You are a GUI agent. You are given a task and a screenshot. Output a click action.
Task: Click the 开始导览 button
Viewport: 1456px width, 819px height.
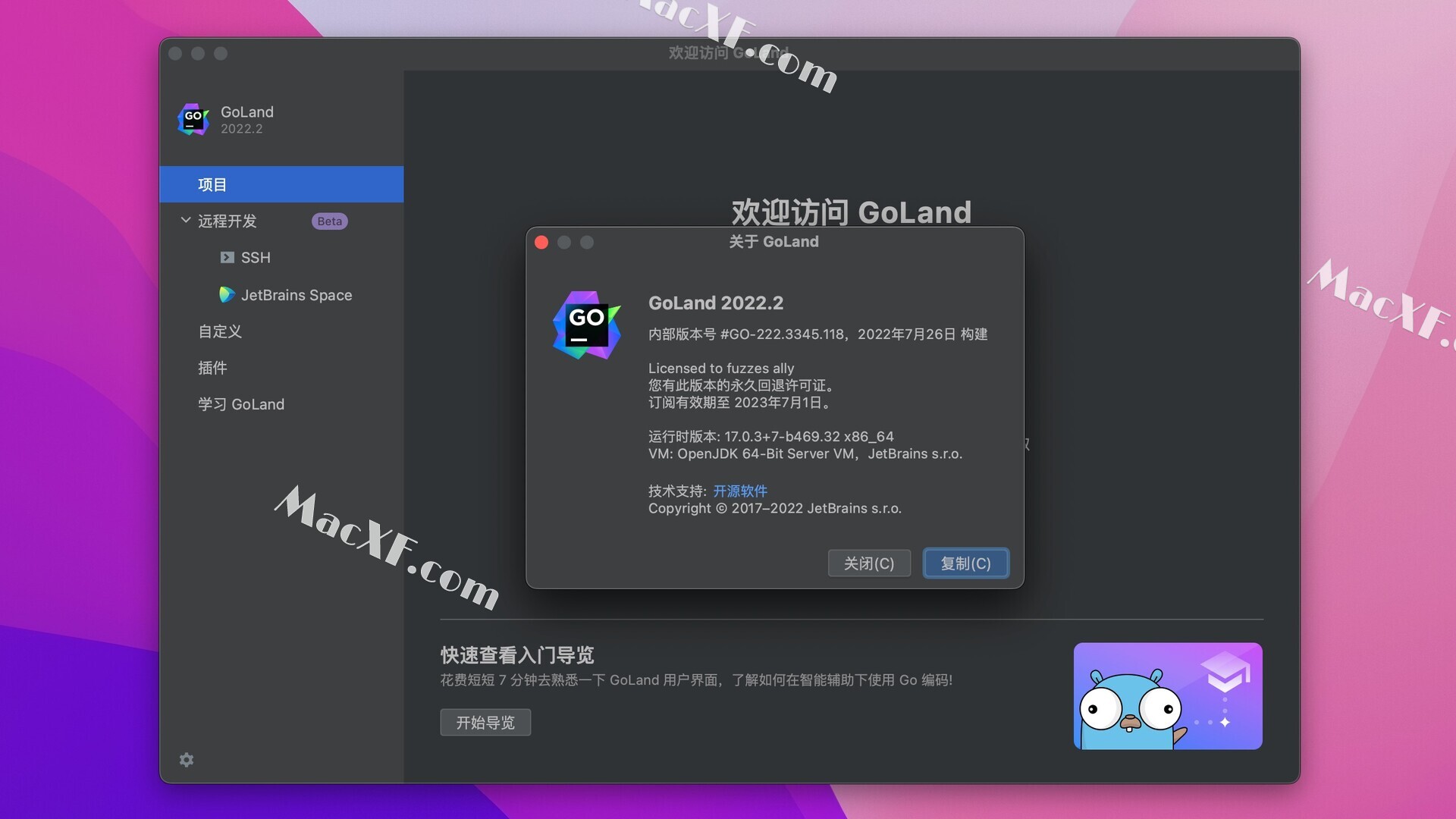click(x=485, y=723)
